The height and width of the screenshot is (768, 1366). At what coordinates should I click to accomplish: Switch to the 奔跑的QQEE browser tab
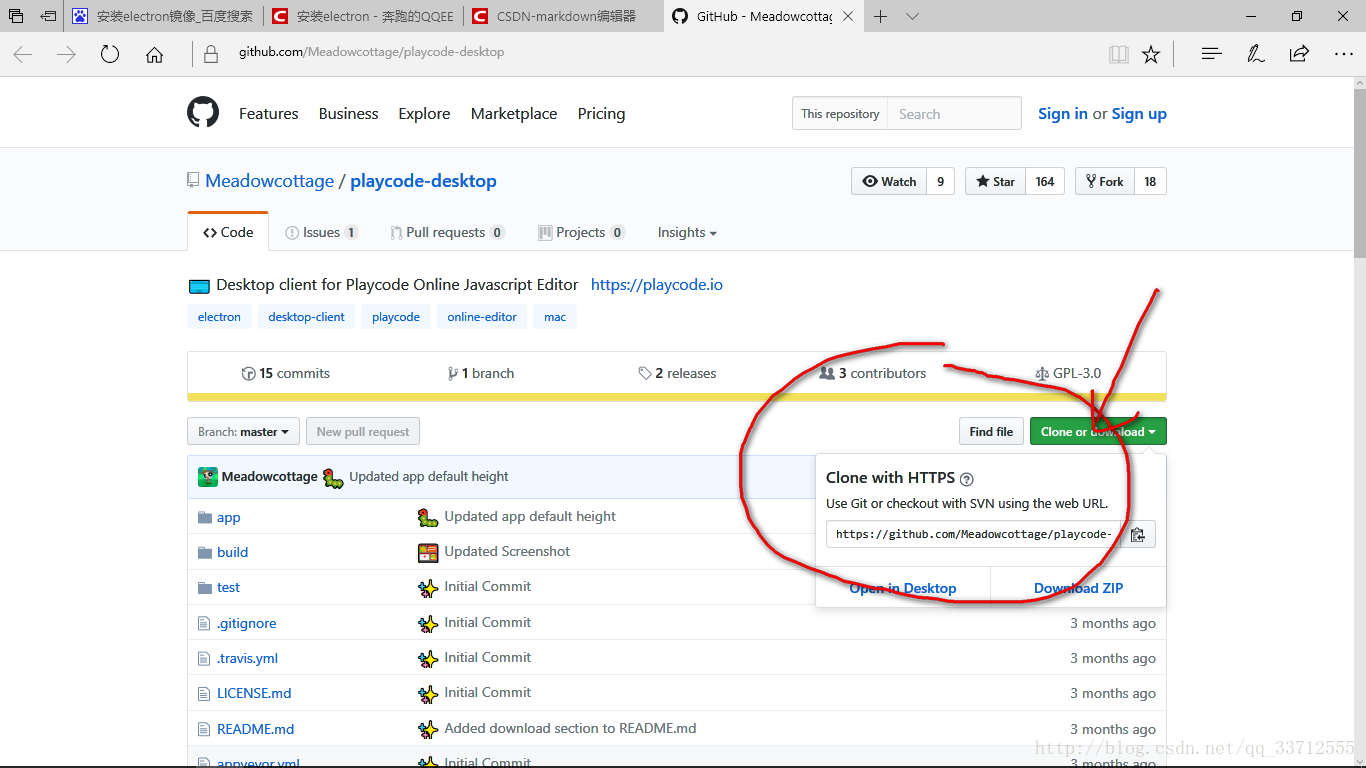364,16
